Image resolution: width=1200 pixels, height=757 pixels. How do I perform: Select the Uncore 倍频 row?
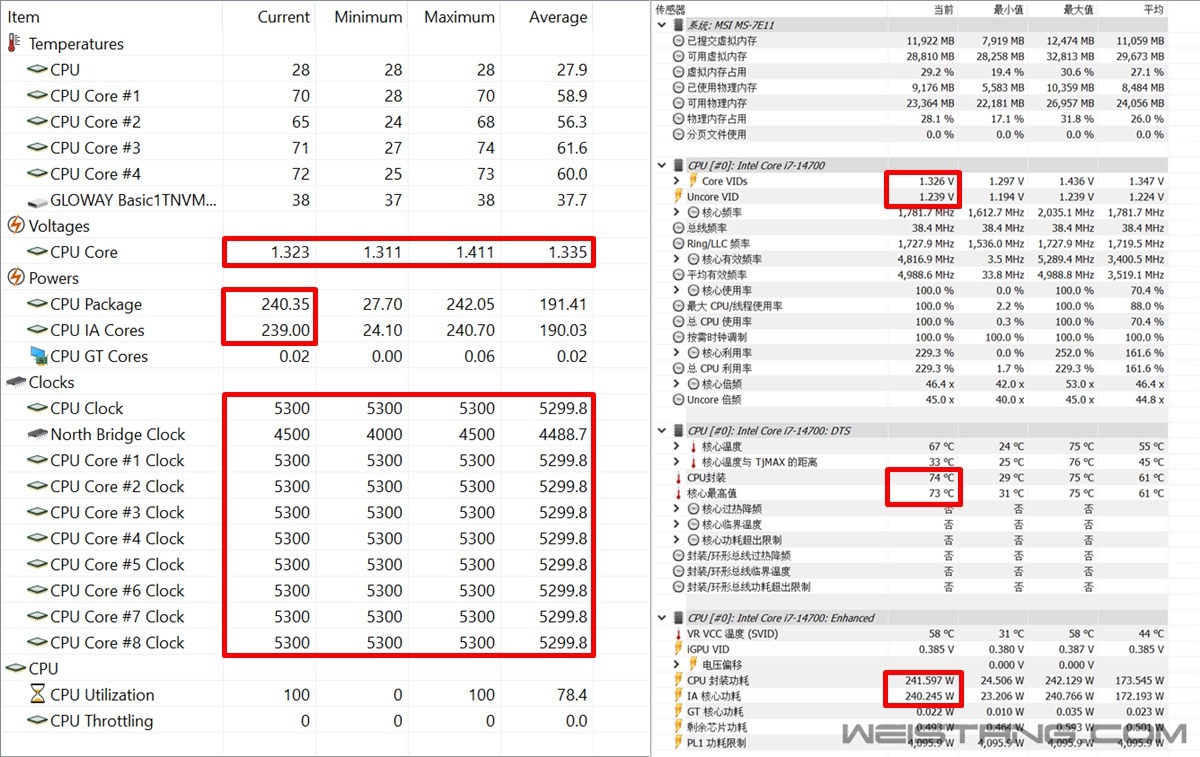coord(911,400)
